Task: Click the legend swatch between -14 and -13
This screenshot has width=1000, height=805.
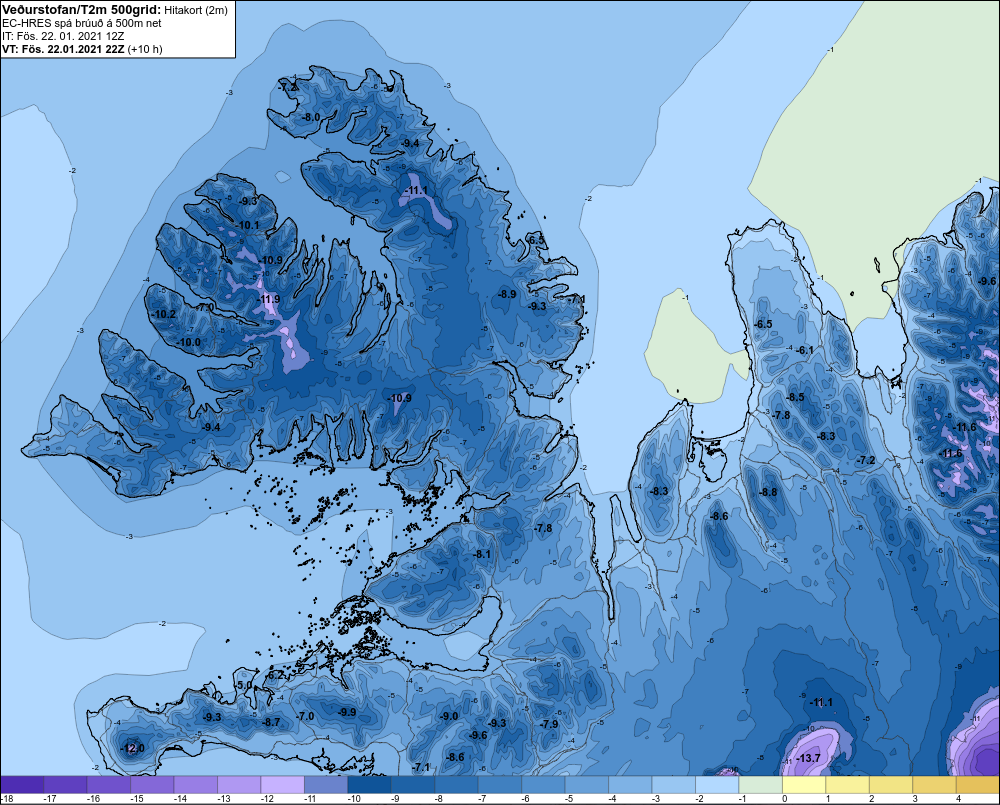Action: tap(196, 785)
